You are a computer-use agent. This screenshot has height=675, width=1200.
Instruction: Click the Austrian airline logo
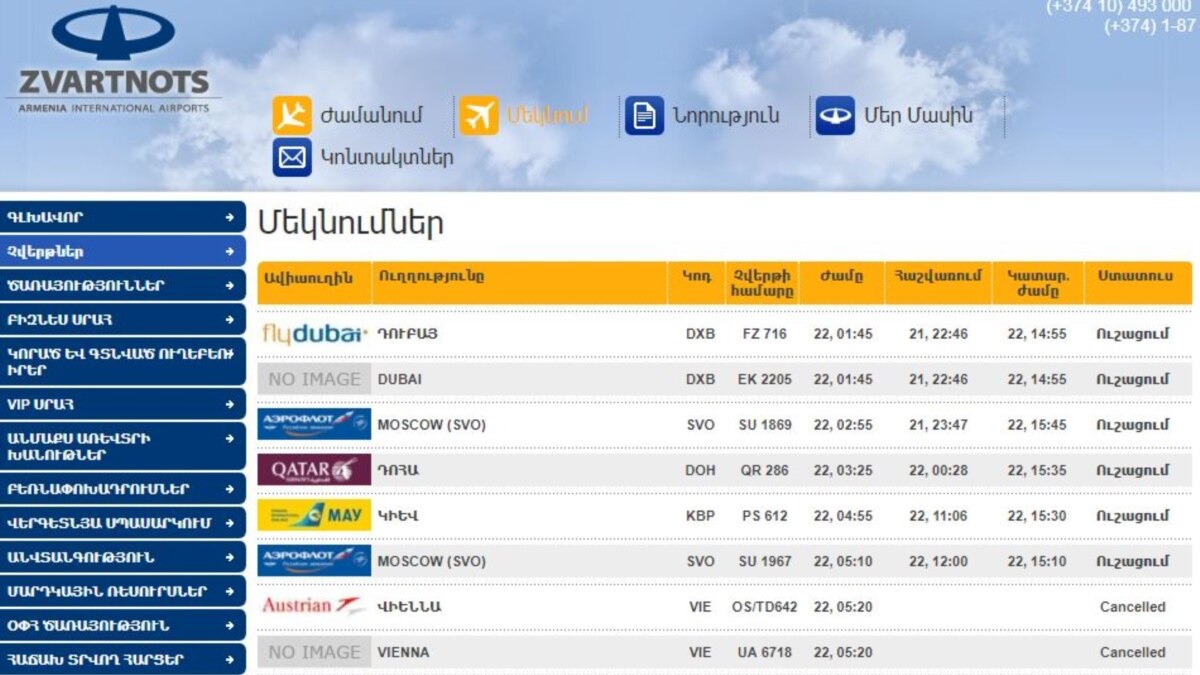point(313,606)
